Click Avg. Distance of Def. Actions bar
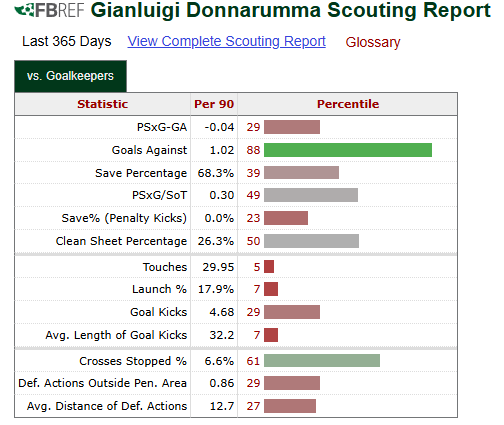The height and width of the screenshot is (425, 504). pyautogui.click(x=290, y=406)
